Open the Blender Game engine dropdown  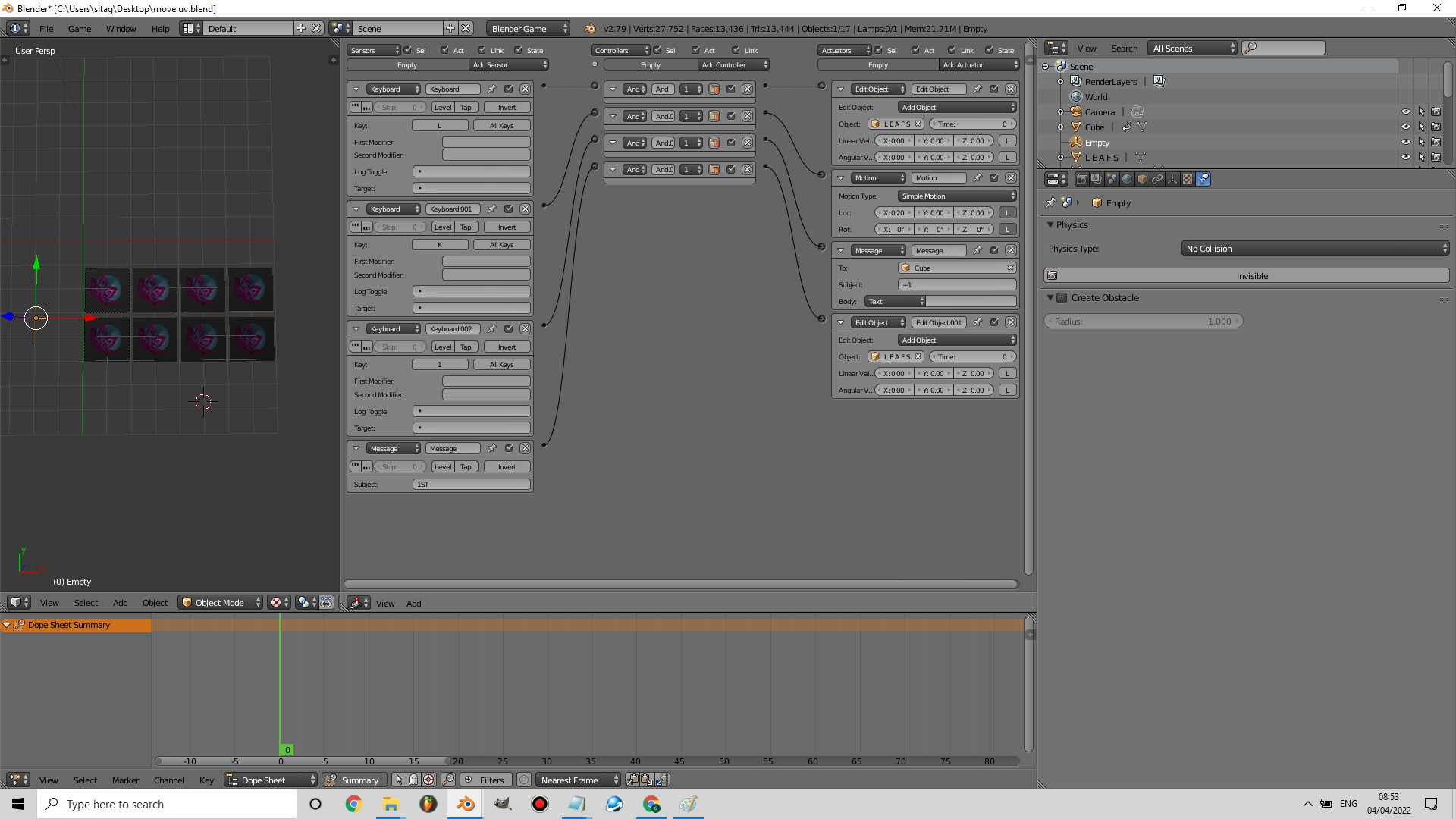(x=529, y=28)
